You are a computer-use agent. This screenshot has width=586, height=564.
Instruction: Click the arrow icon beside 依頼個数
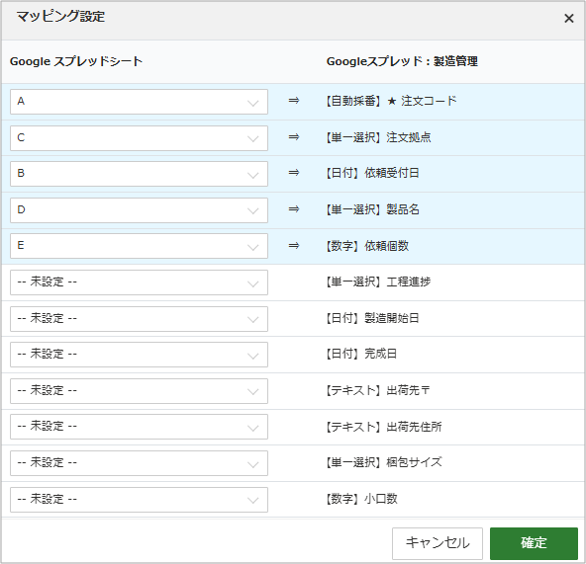click(x=294, y=246)
